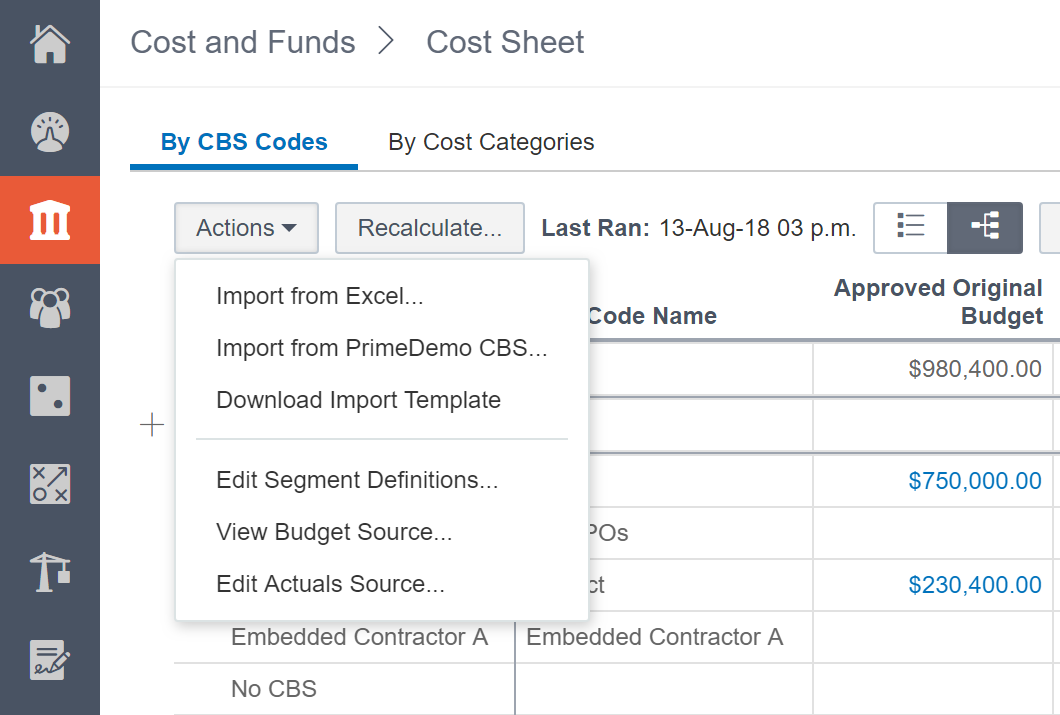Open the crane construction icon
The width and height of the screenshot is (1060, 715).
(x=50, y=572)
